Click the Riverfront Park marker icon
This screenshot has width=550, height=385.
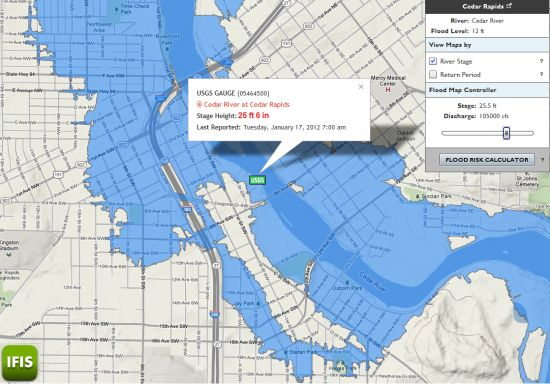click(x=167, y=49)
